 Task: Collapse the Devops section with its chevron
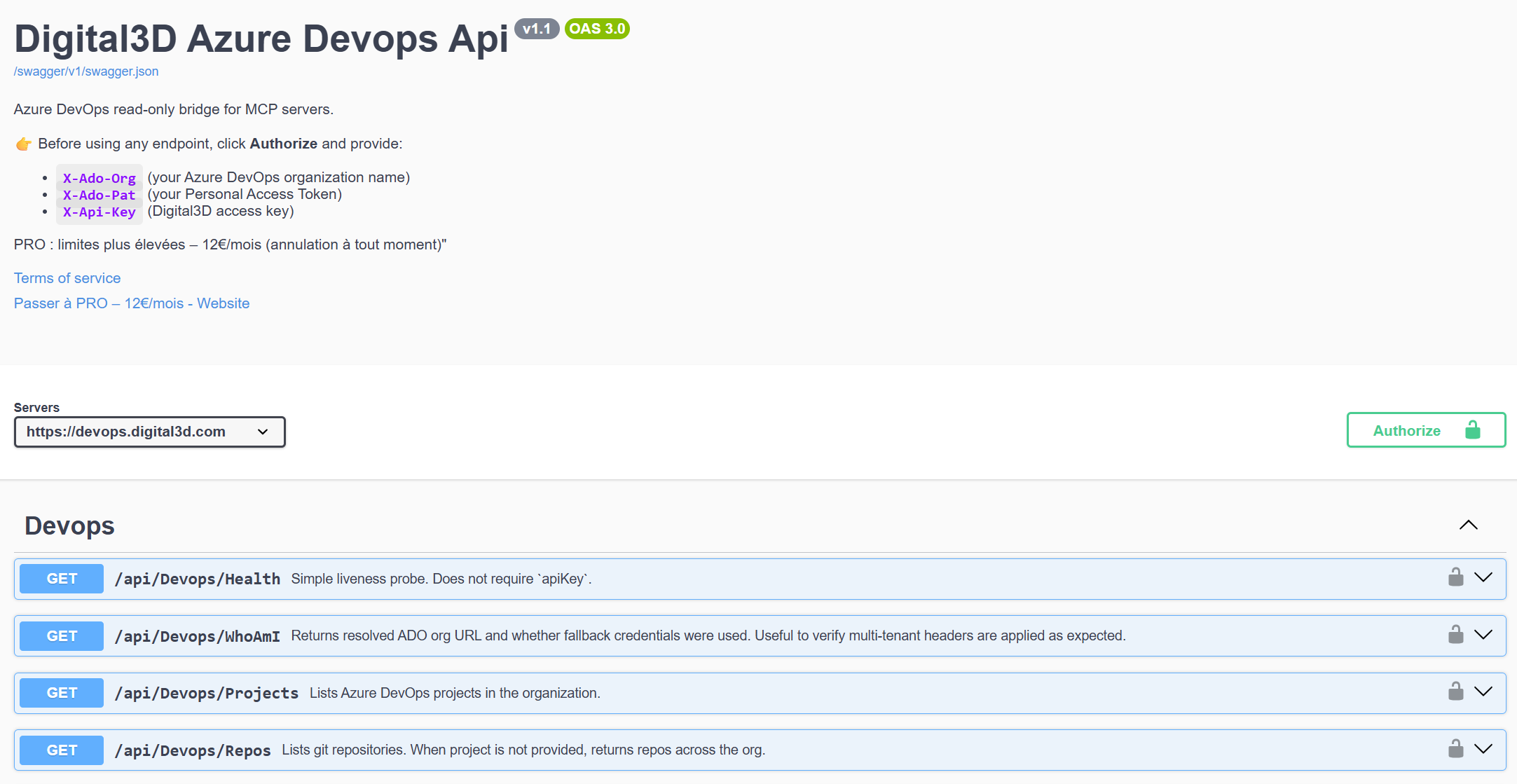point(1468,525)
